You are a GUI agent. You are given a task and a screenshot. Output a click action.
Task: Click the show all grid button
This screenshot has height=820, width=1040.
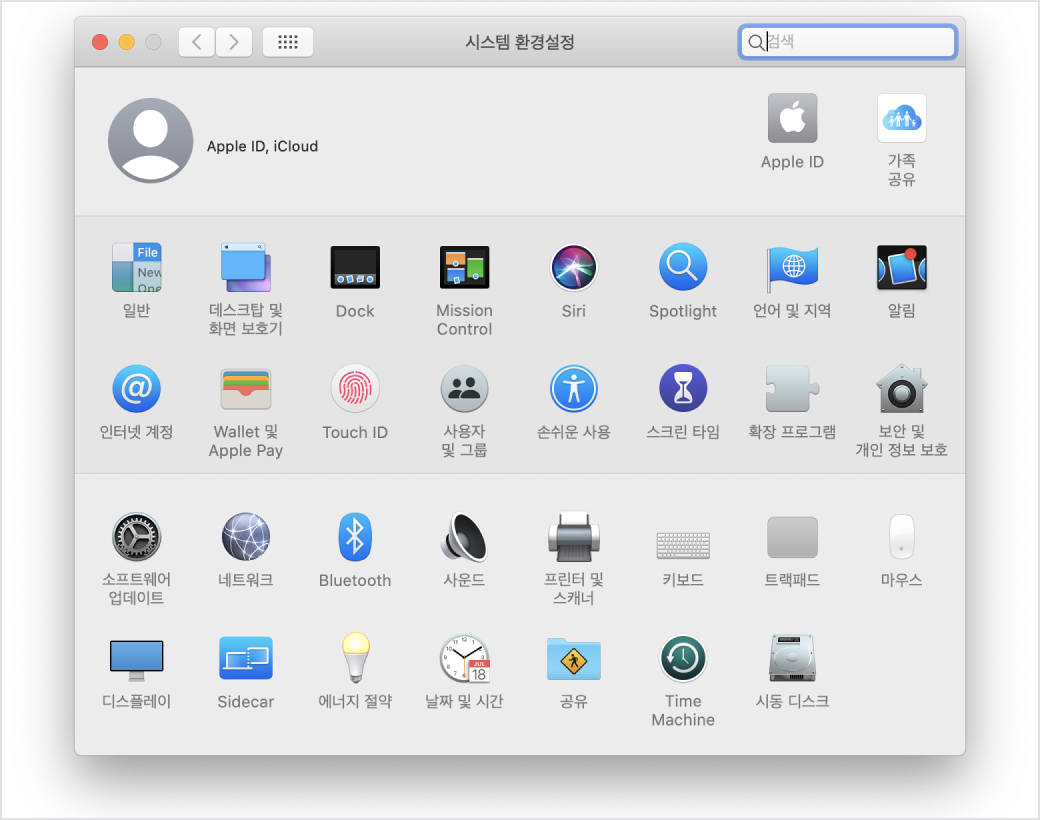click(x=288, y=42)
